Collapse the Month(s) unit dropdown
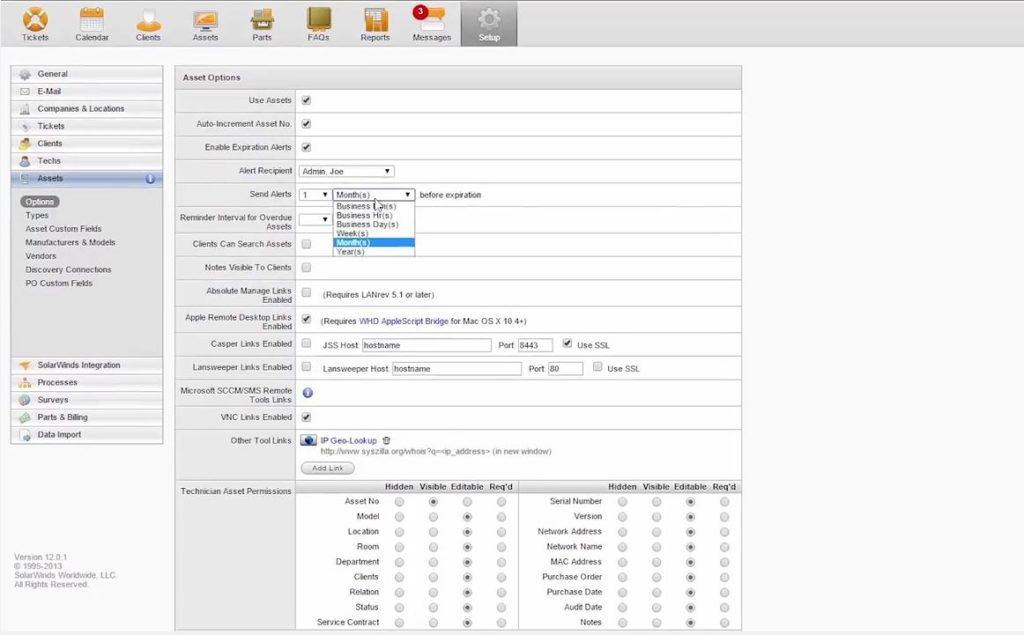Viewport: 1024px width, 635px height. (374, 195)
